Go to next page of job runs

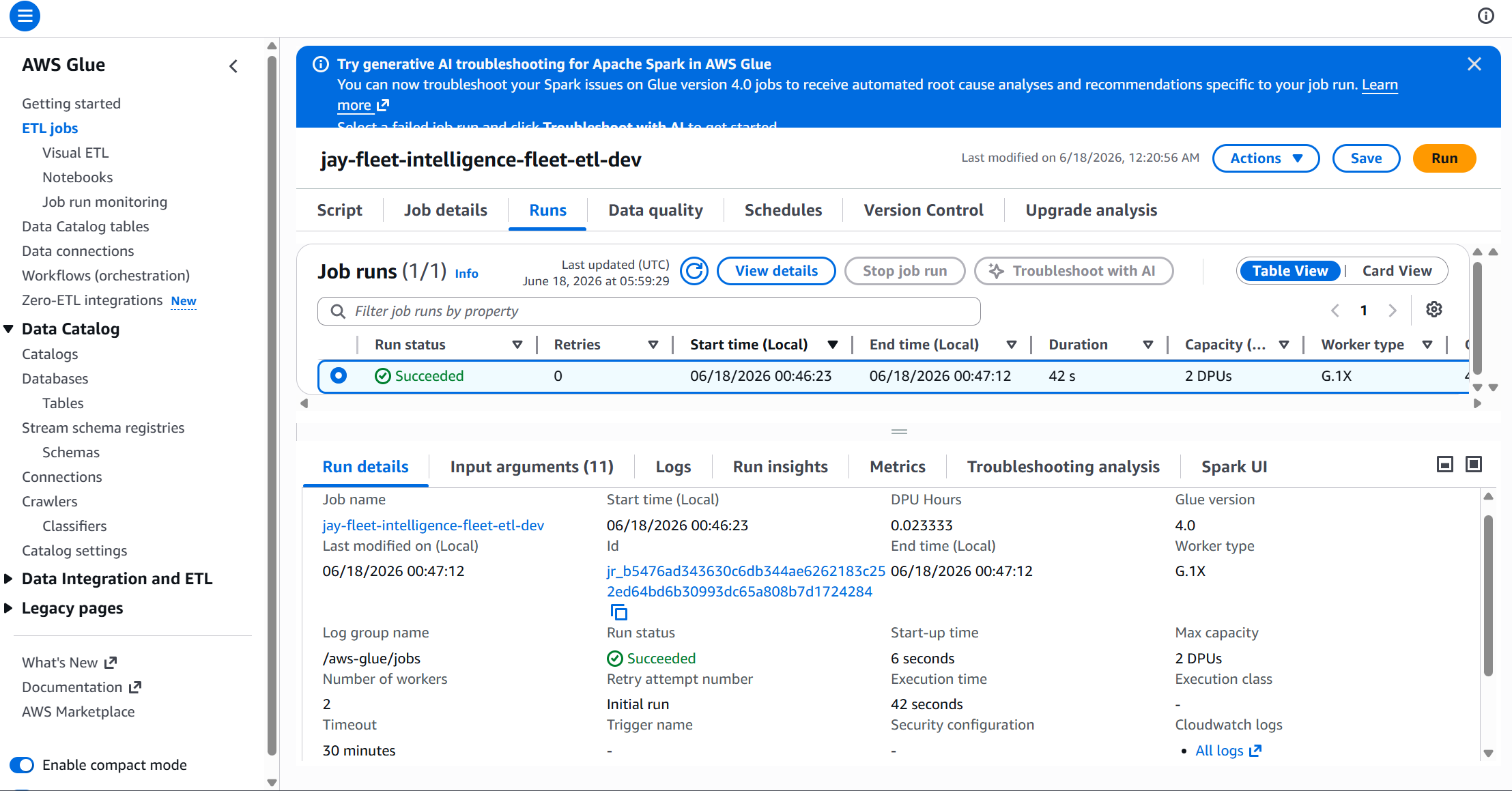click(1393, 311)
